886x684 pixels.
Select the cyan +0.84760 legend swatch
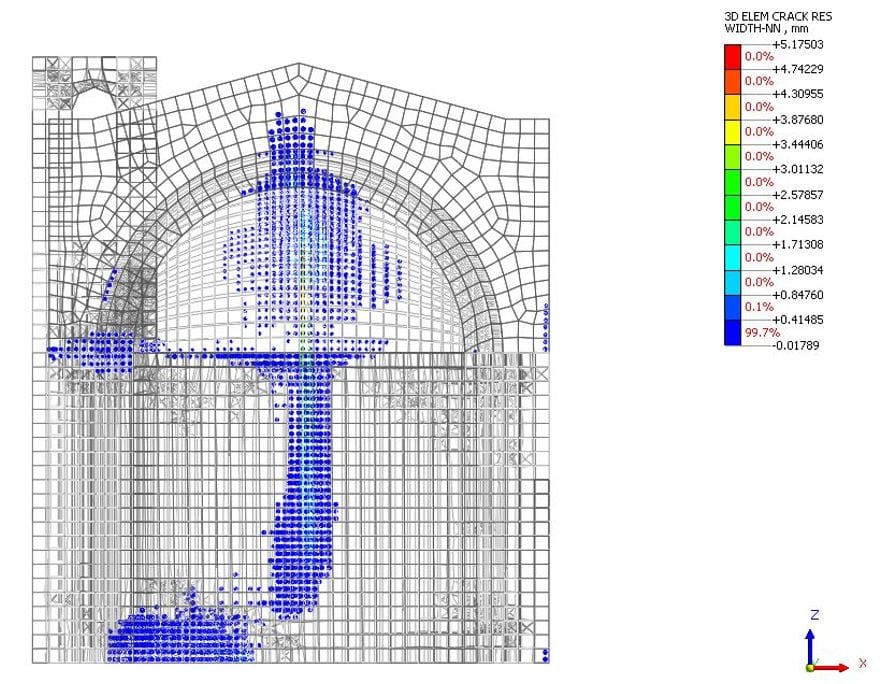732,282
